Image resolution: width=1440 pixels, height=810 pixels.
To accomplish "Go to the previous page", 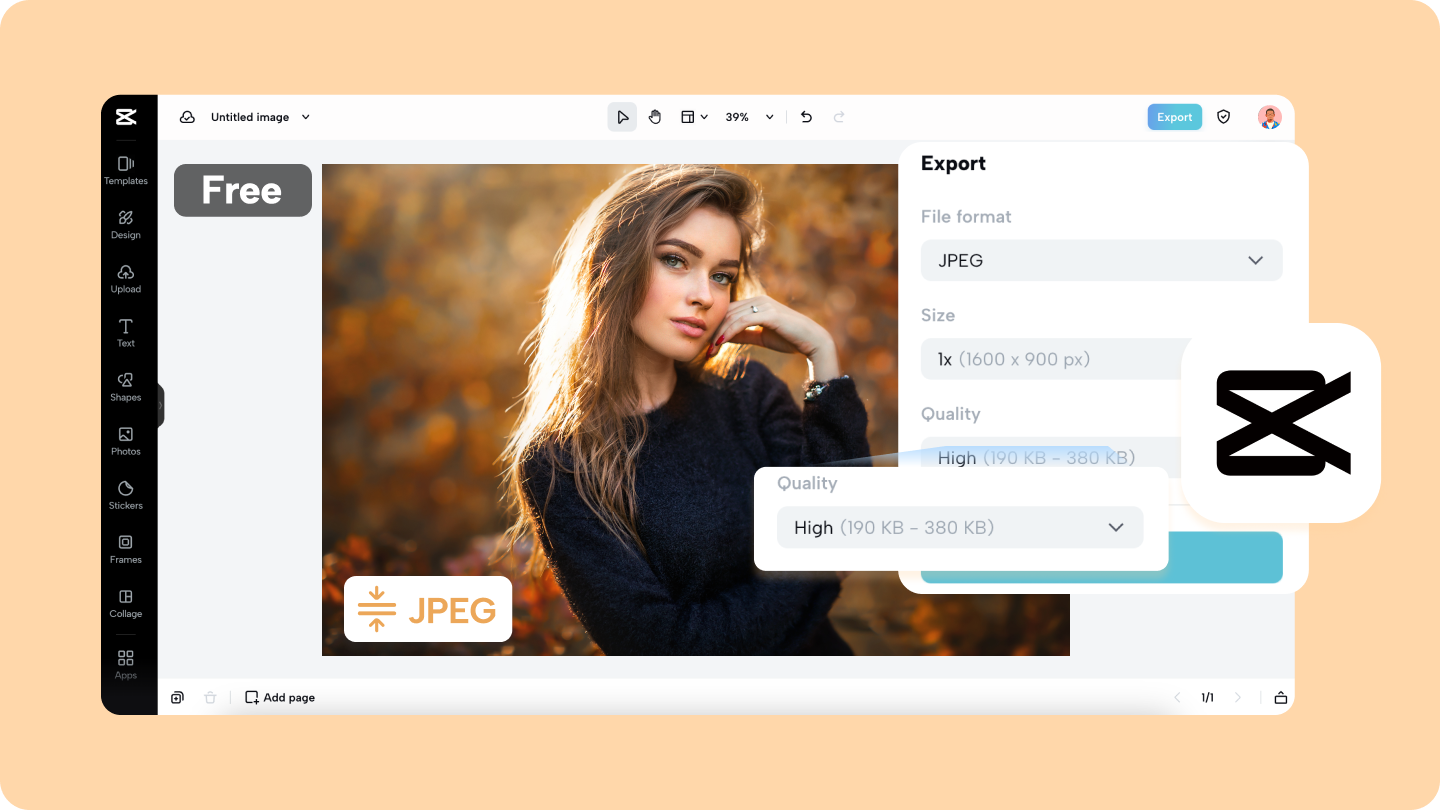I will tap(1177, 697).
